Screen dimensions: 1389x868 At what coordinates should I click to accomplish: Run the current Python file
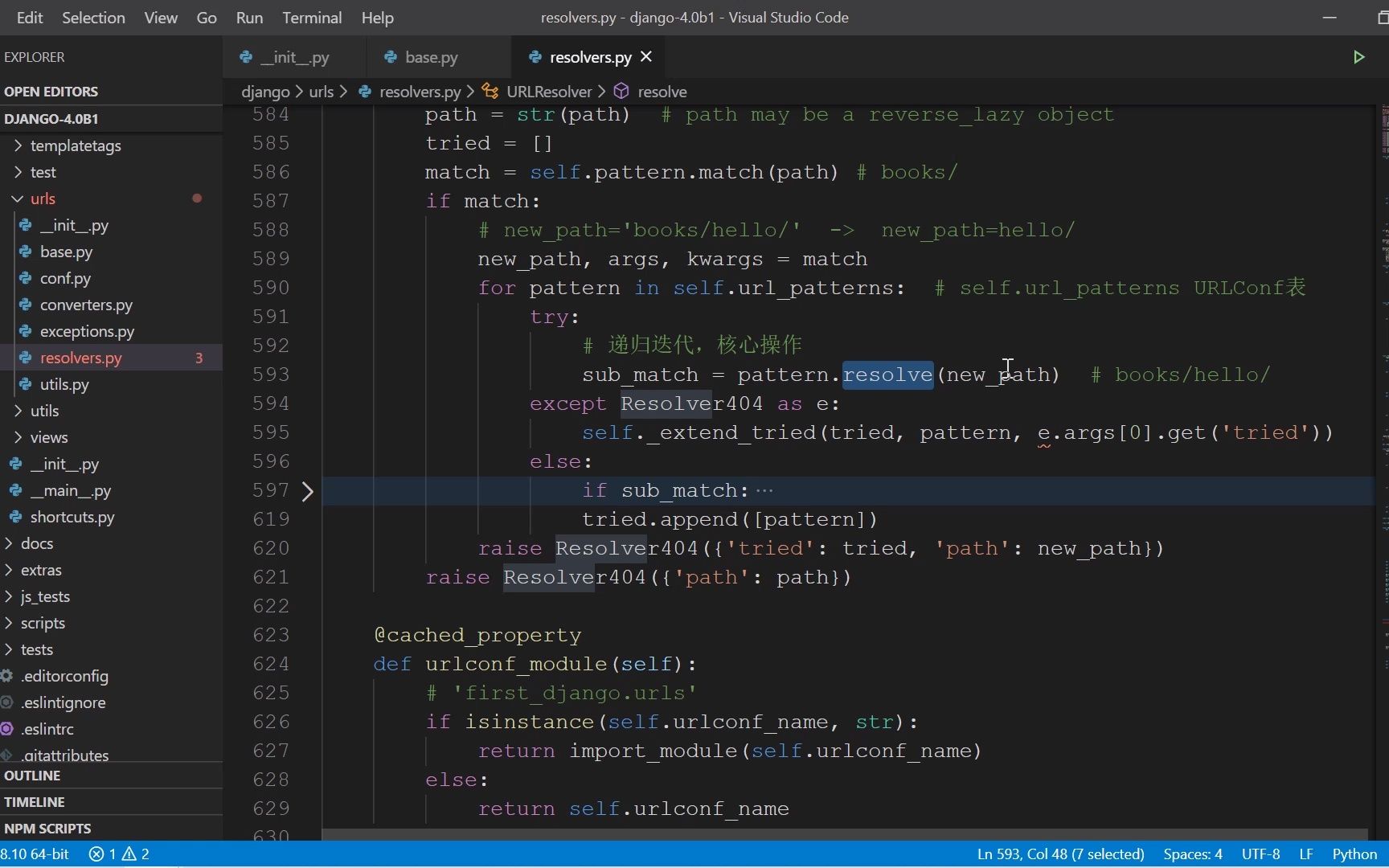coord(1358,57)
